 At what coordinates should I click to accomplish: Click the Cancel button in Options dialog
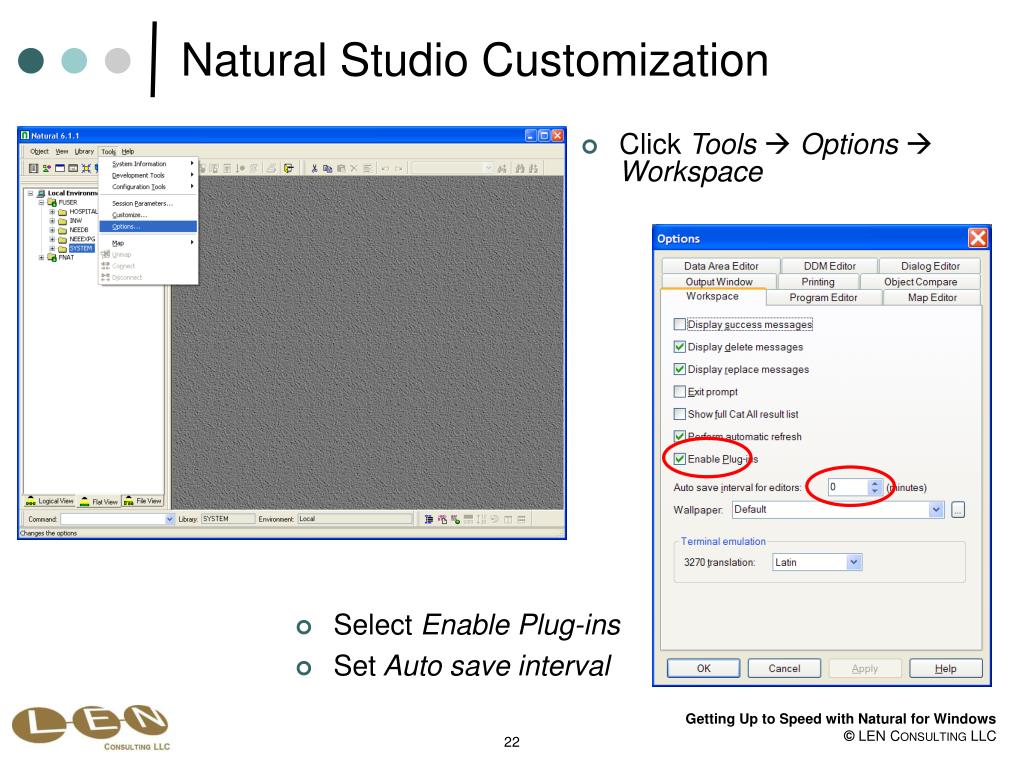coord(784,669)
